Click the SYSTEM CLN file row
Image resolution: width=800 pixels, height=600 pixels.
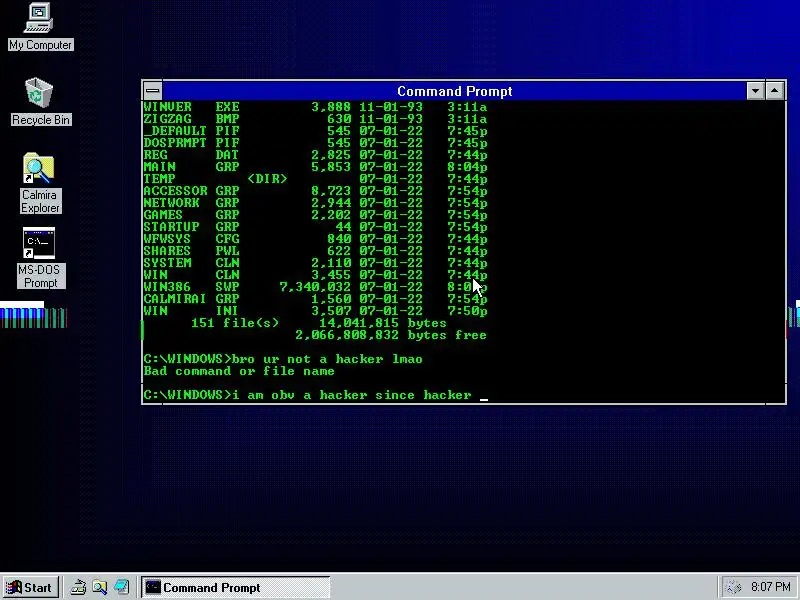(x=315, y=263)
